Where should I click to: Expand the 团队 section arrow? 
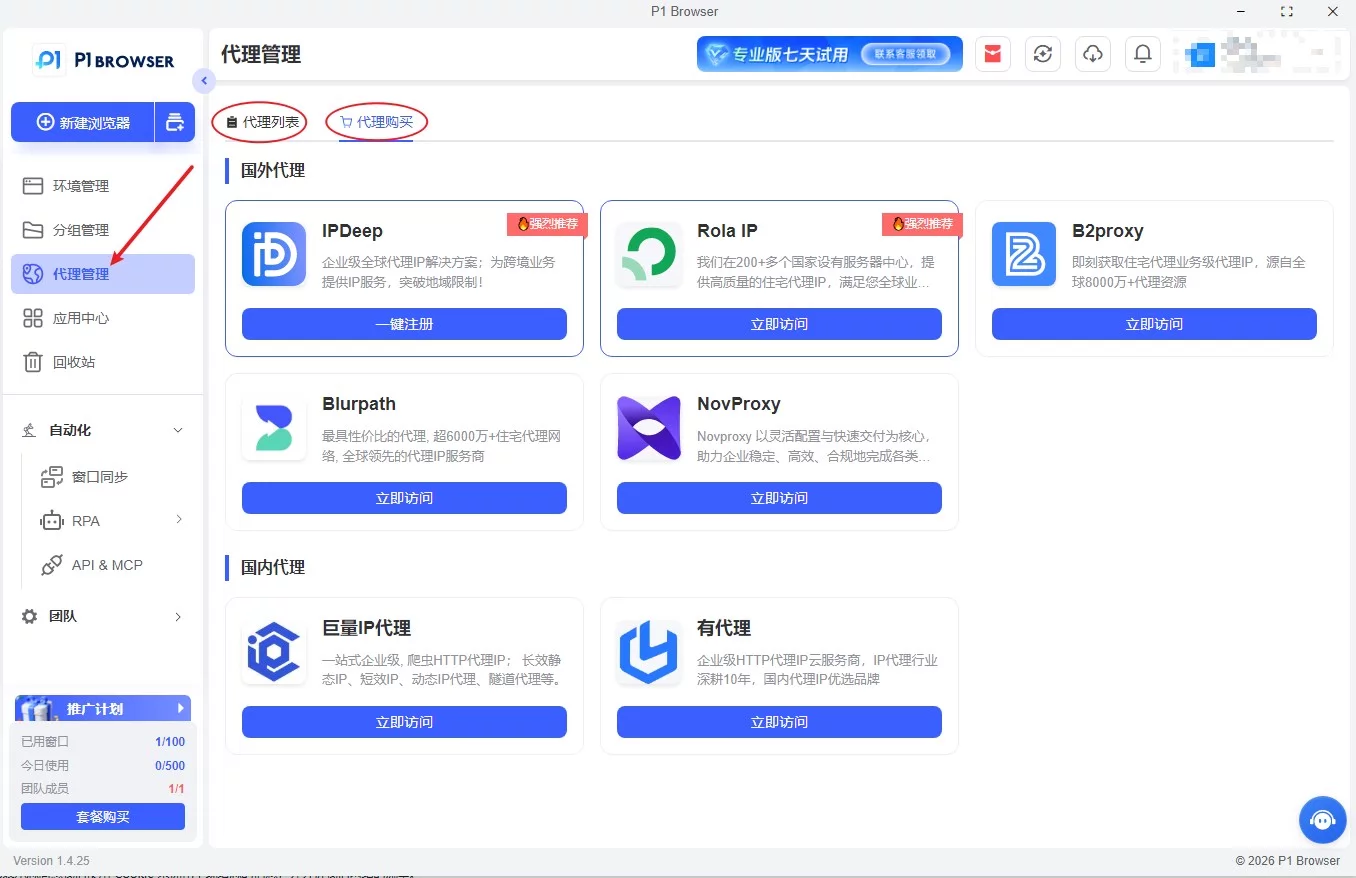[178, 616]
